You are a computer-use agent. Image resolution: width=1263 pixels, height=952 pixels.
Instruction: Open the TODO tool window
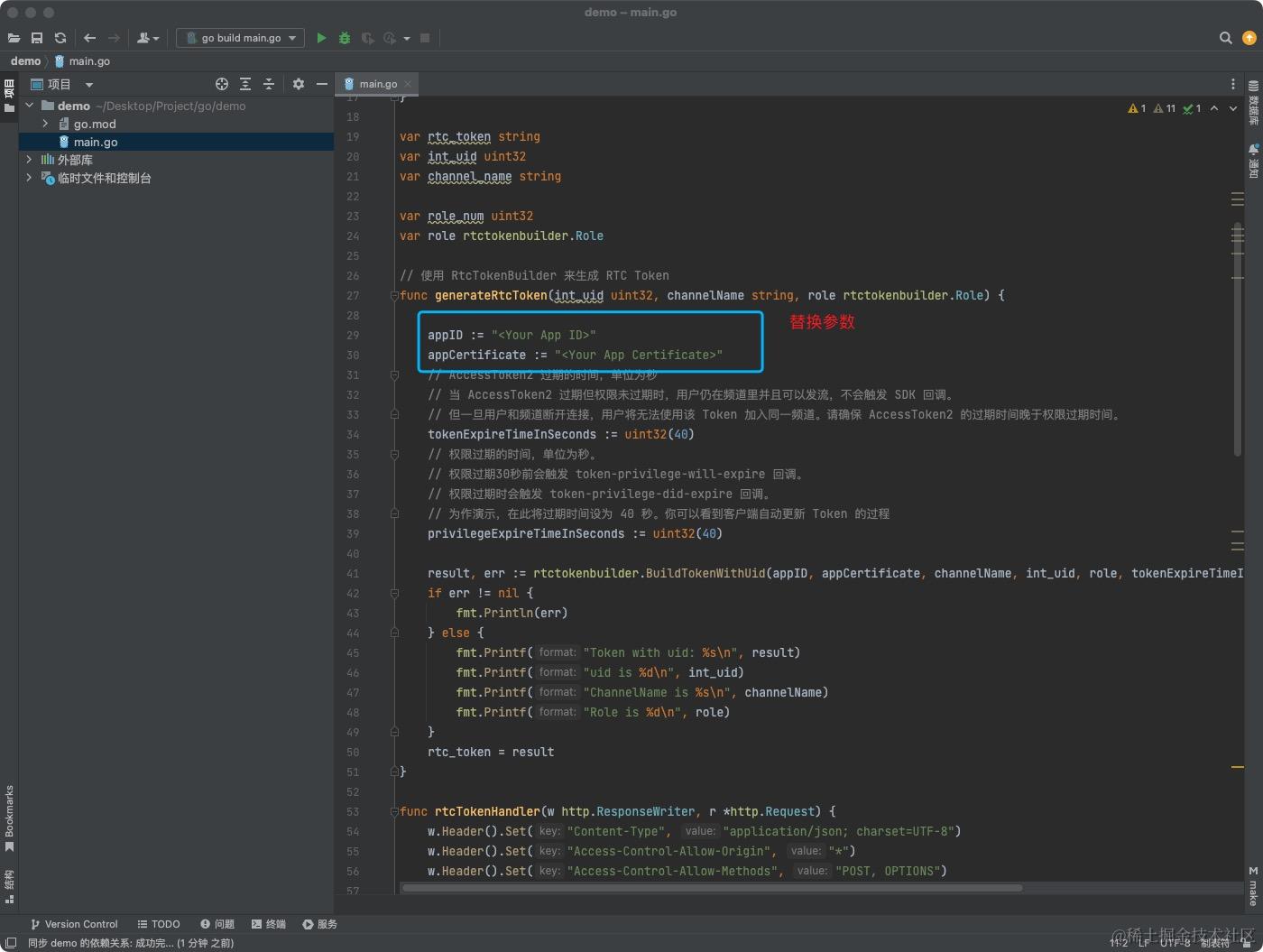point(159,924)
